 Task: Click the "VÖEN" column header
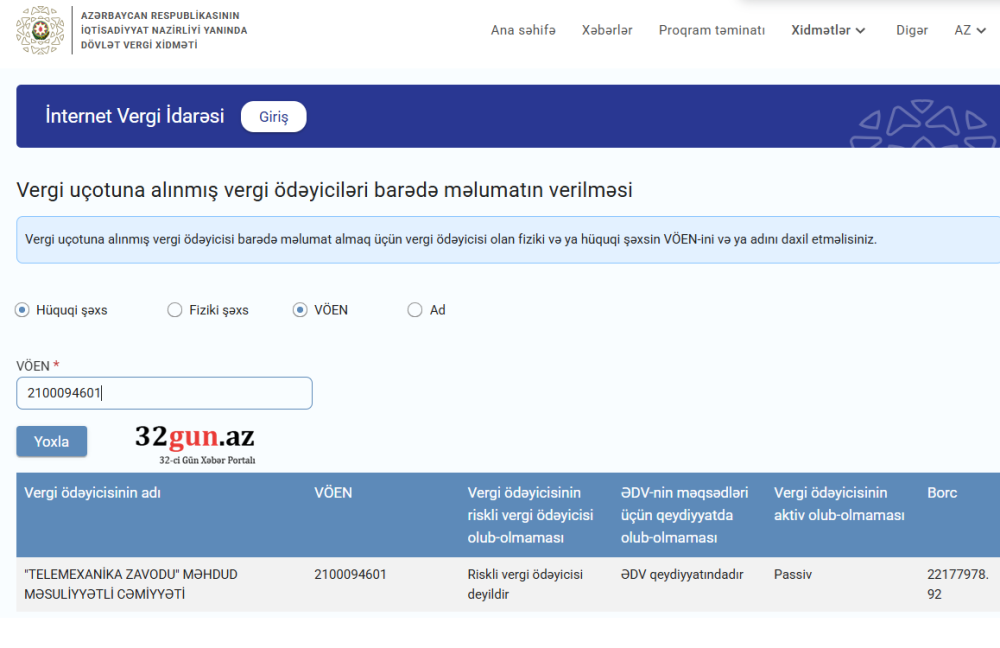click(x=333, y=492)
